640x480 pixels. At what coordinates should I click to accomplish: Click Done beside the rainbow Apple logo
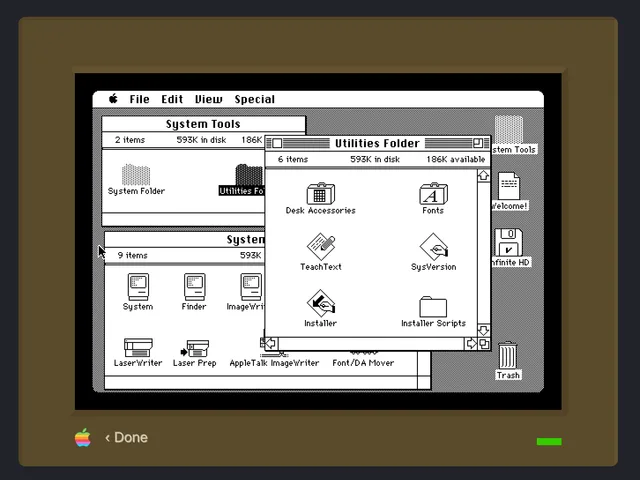click(127, 438)
